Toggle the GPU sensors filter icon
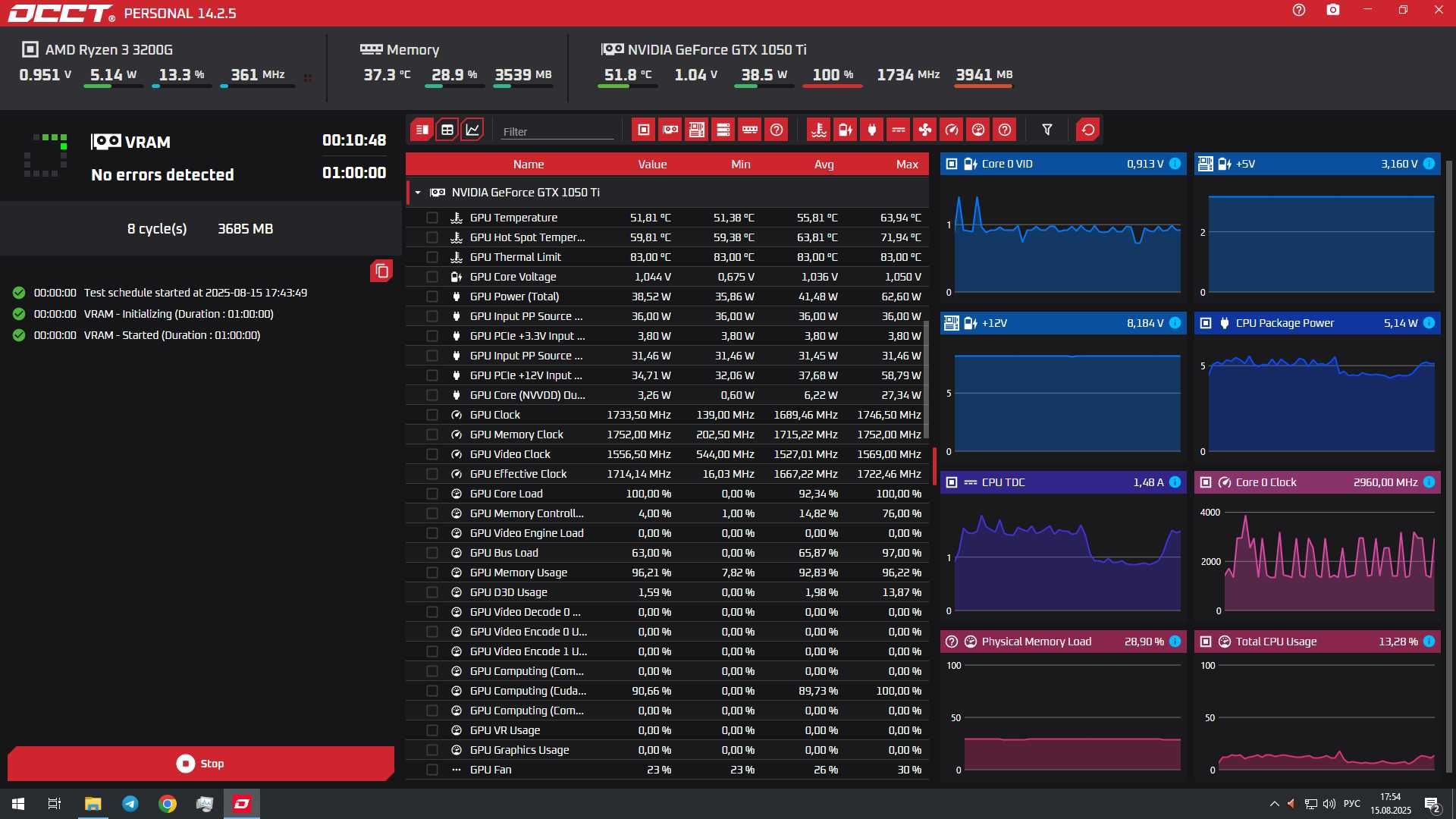1456x819 pixels. click(x=670, y=130)
